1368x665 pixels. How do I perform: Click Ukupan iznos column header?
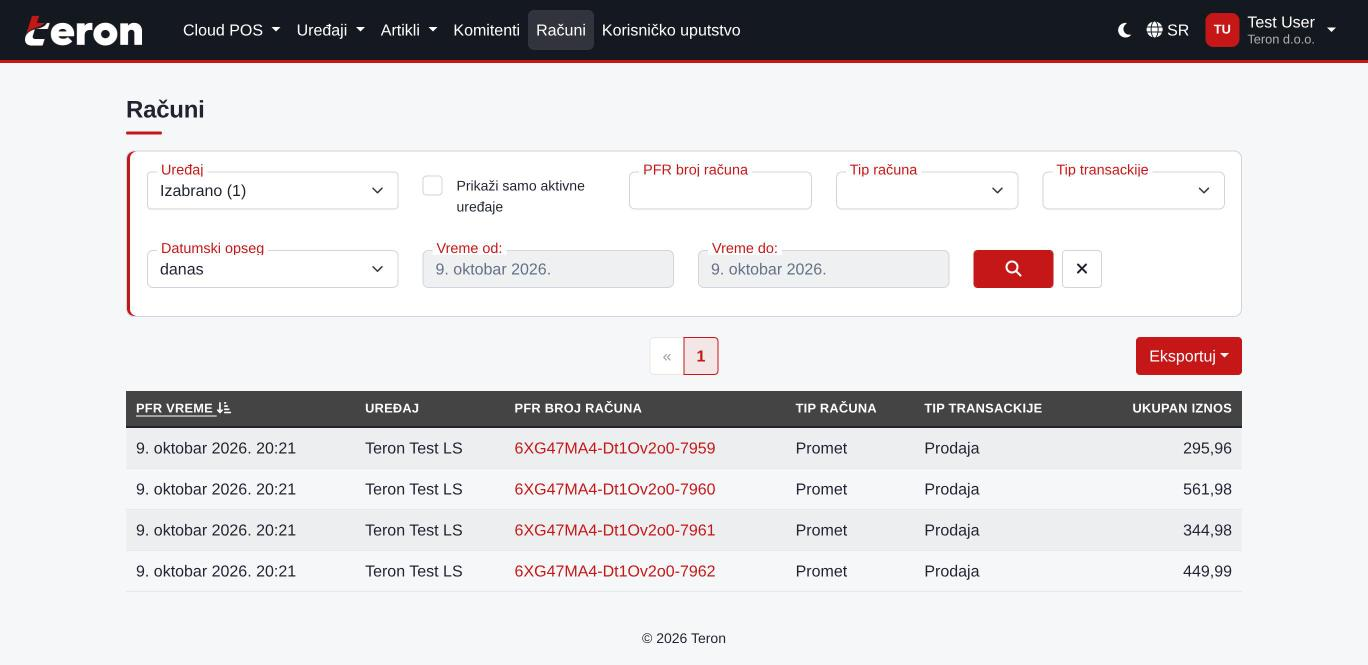point(1182,408)
